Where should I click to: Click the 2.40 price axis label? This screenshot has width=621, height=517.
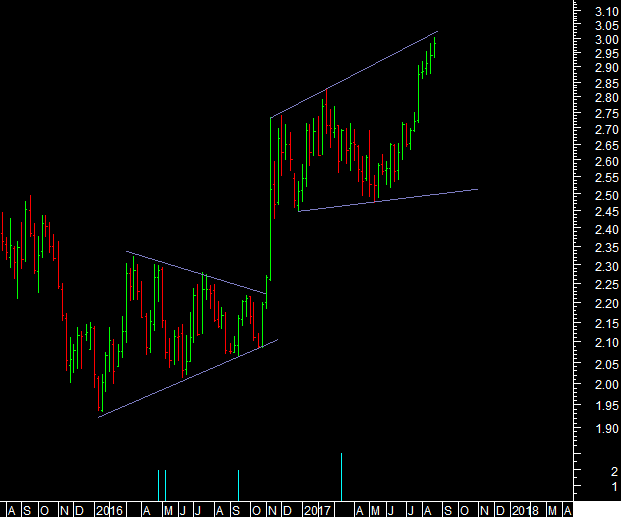(x=607, y=229)
